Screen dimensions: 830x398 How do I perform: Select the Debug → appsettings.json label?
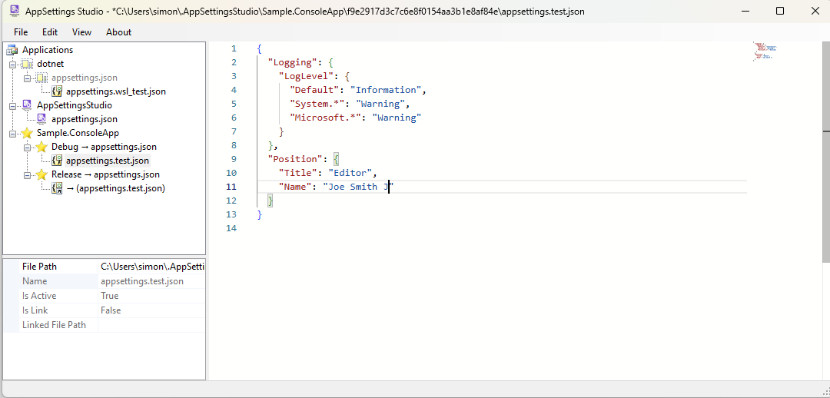(104, 147)
